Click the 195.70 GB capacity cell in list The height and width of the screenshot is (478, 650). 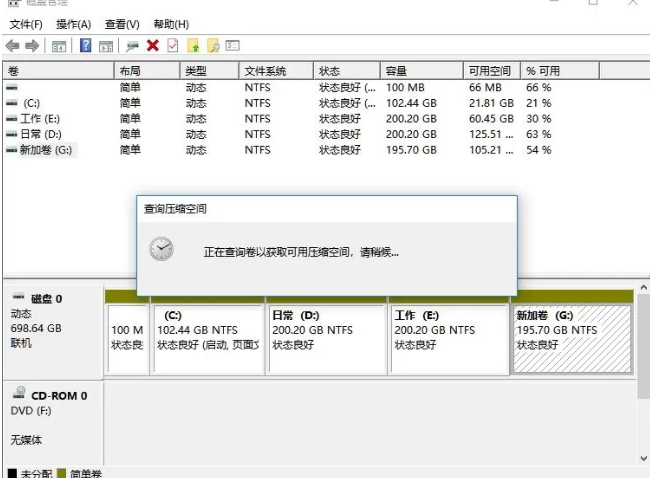click(411, 150)
